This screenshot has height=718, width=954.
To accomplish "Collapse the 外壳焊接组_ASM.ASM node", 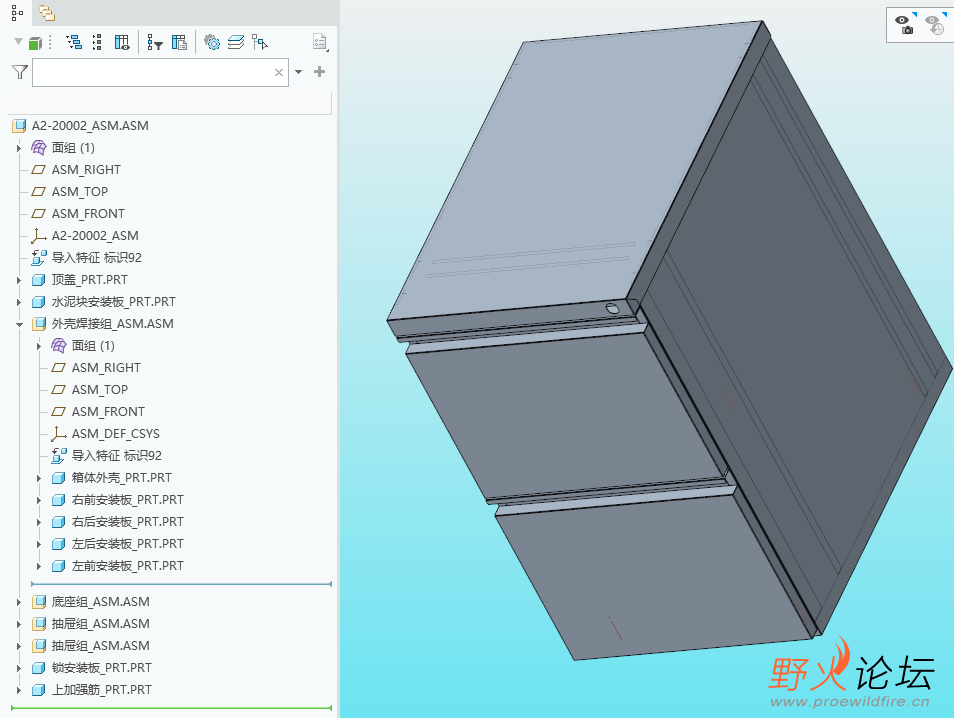I will tap(19, 324).
